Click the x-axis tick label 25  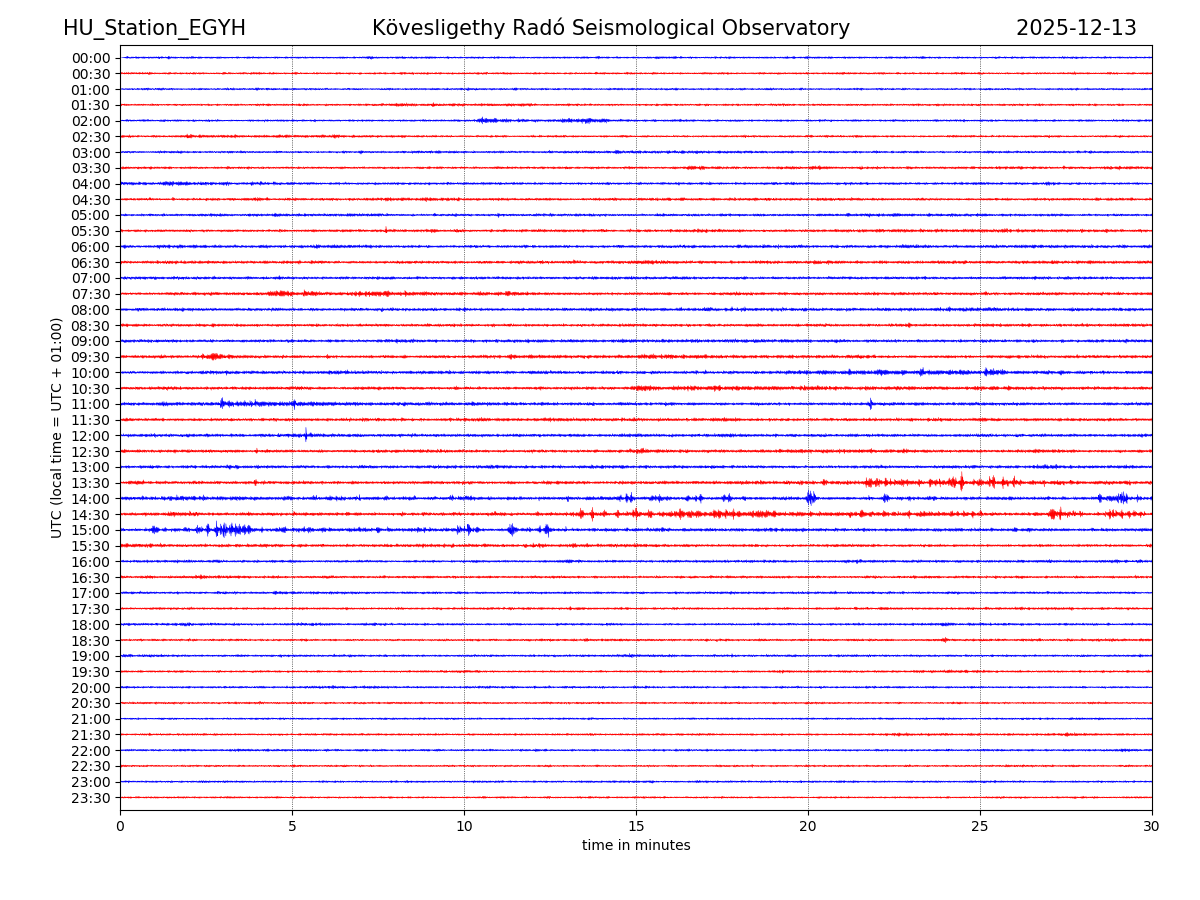point(980,826)
